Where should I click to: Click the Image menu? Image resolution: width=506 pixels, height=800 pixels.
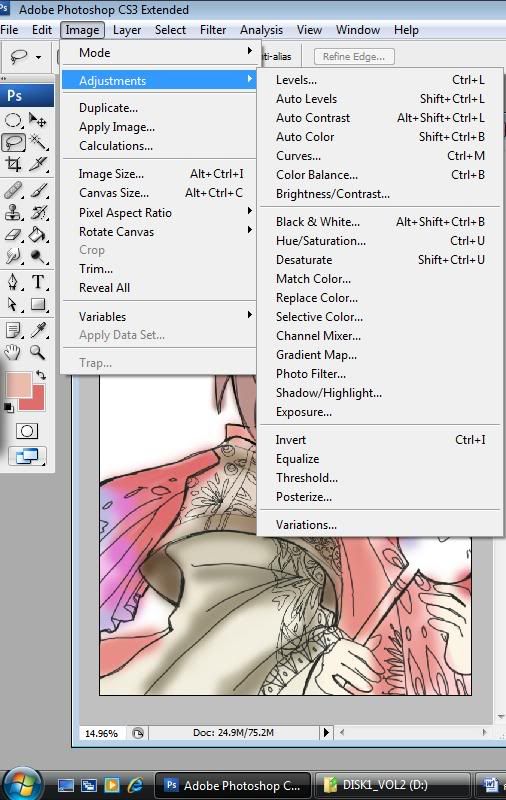click(82, 30)
